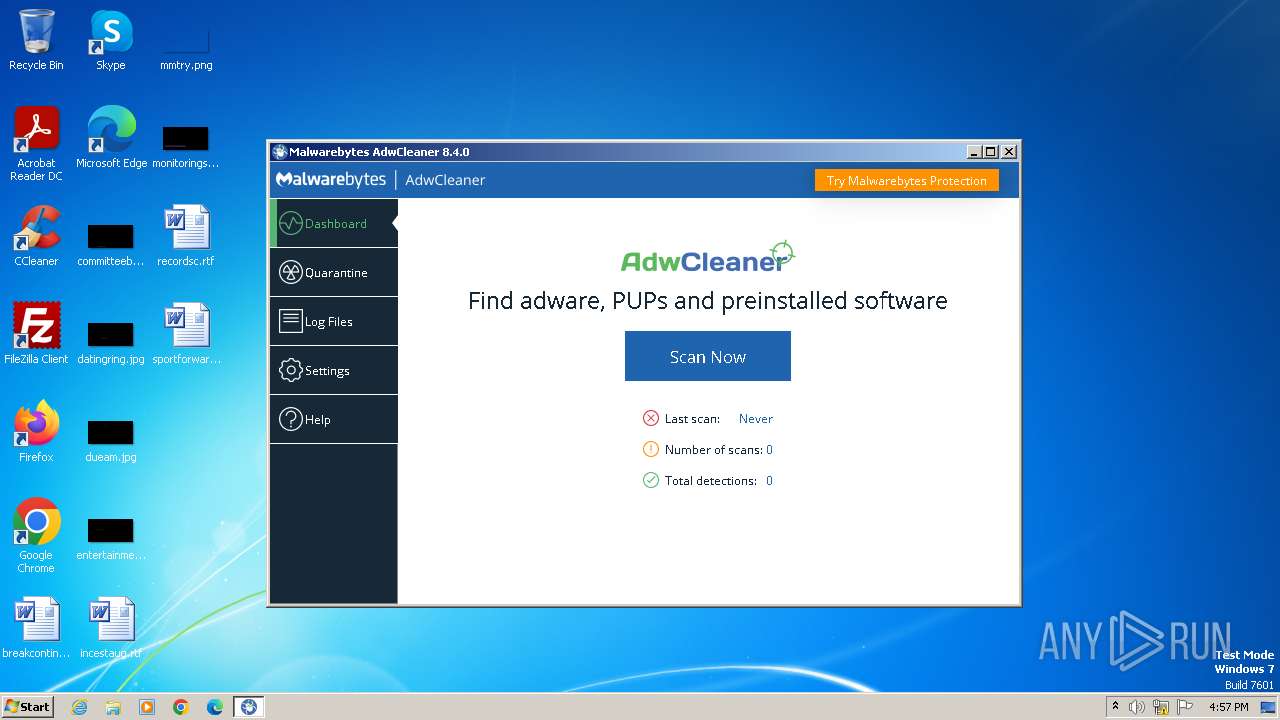Click the network tray icon
The image size is (1280, 720).
click(1161, 707)
